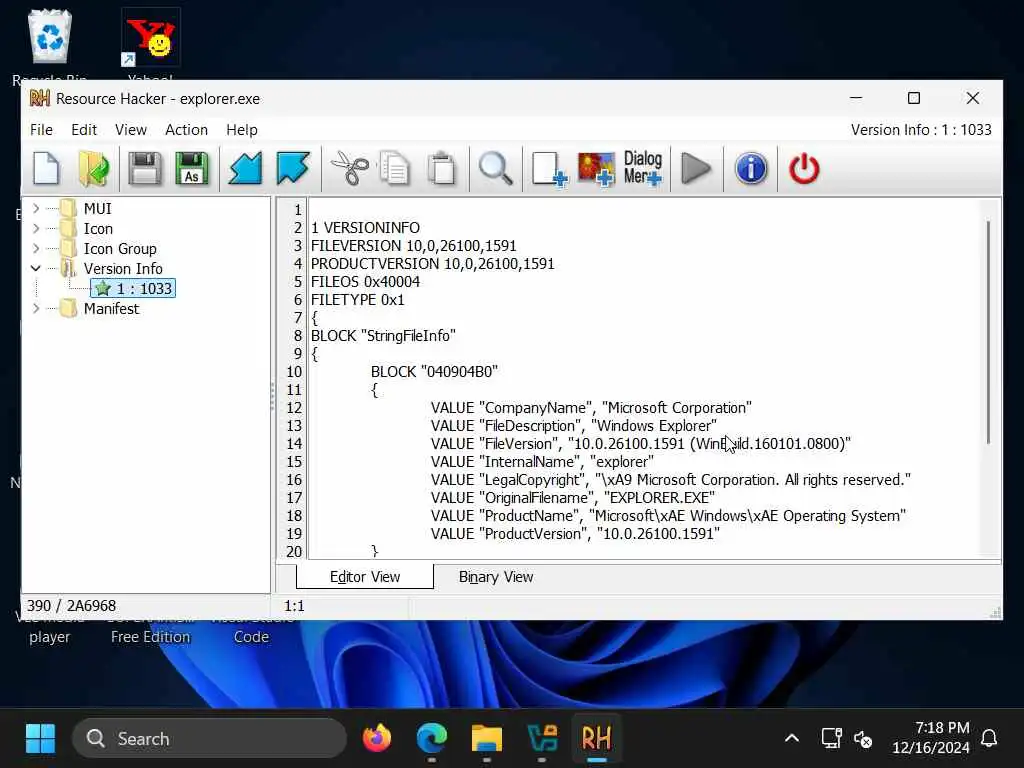This screenshot has height=768, width=1024.
Task: Click the status bar offset 390 / 2A6968
Action: [x=72, y=605]
